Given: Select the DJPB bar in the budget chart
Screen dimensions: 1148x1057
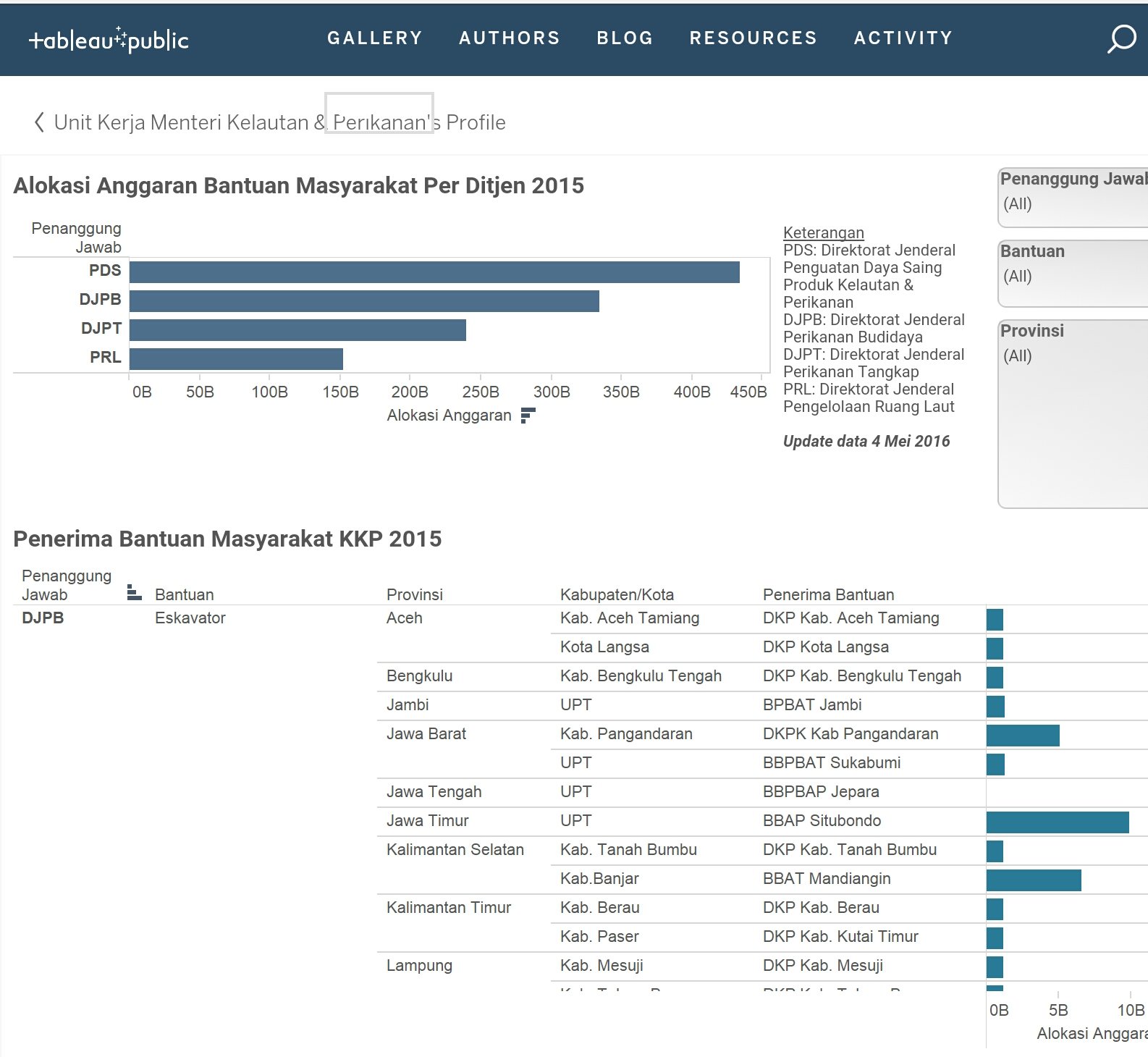Looking at the screenshot, I should (364, 301).
